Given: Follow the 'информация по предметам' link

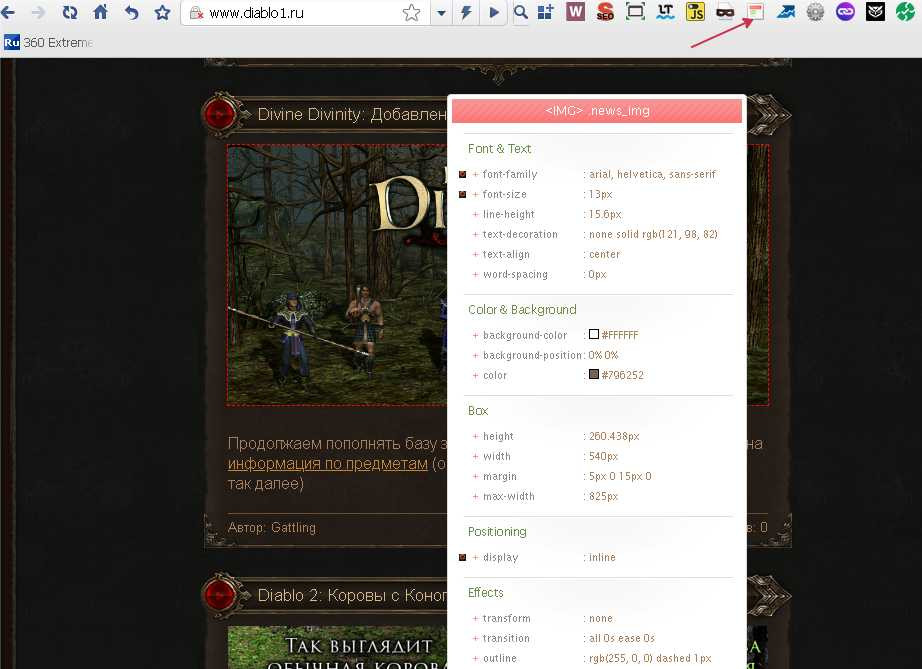Looking at the screenshot, I should coord(328,464).
